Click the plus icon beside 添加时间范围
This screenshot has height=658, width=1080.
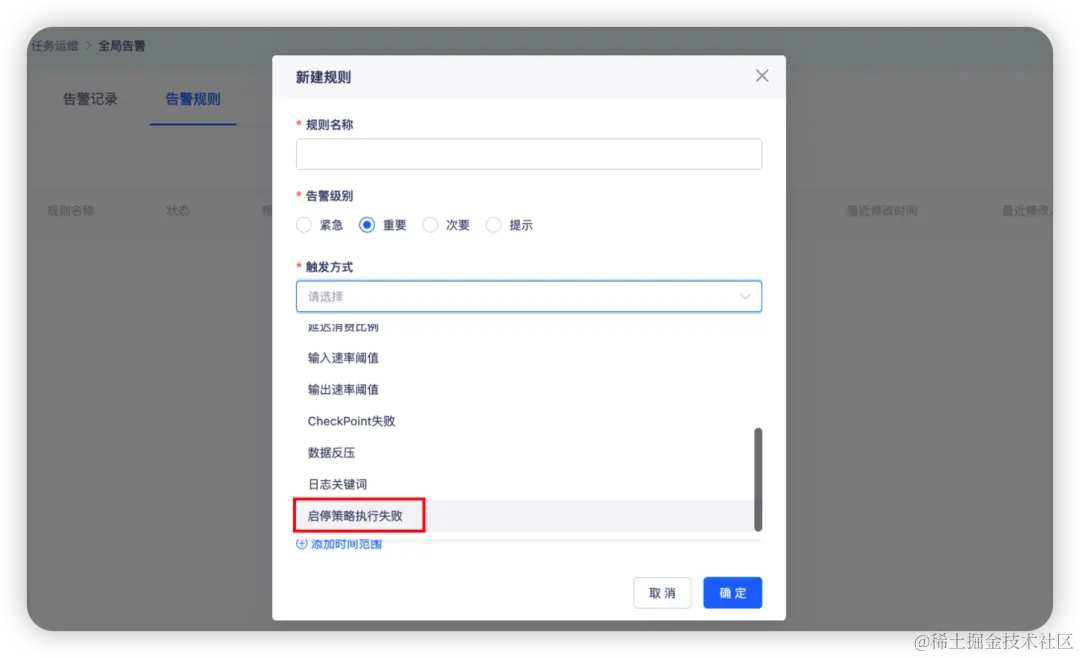[302, 544]
